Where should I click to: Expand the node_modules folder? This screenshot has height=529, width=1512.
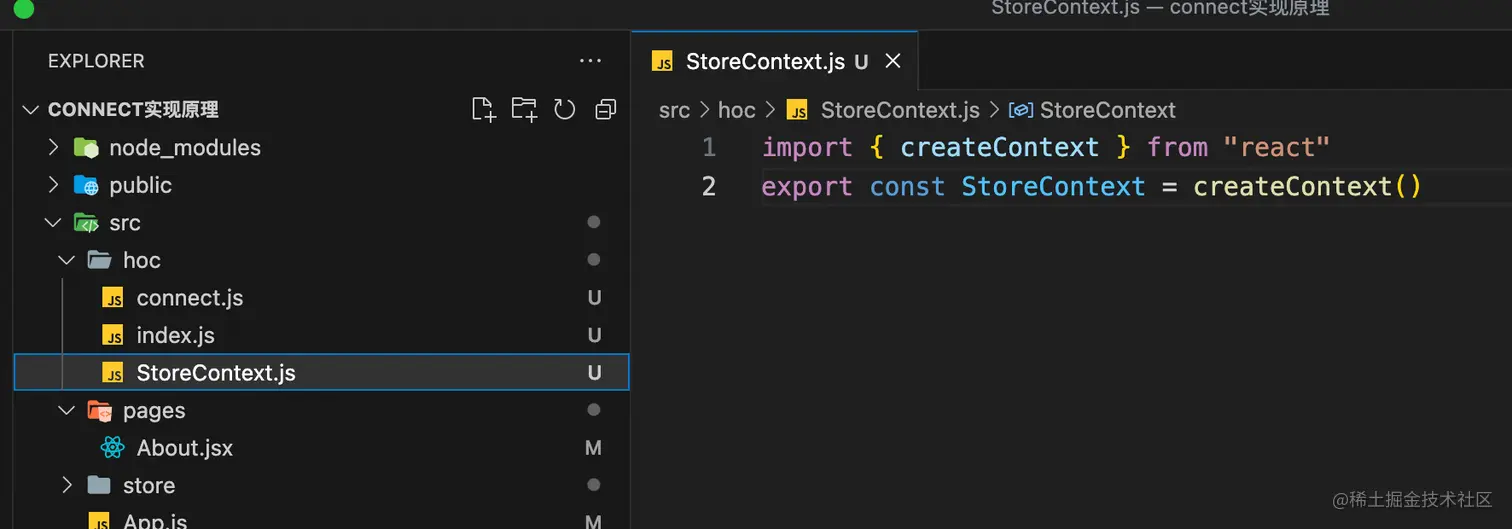pyautogui.click(x=54, y=148)
